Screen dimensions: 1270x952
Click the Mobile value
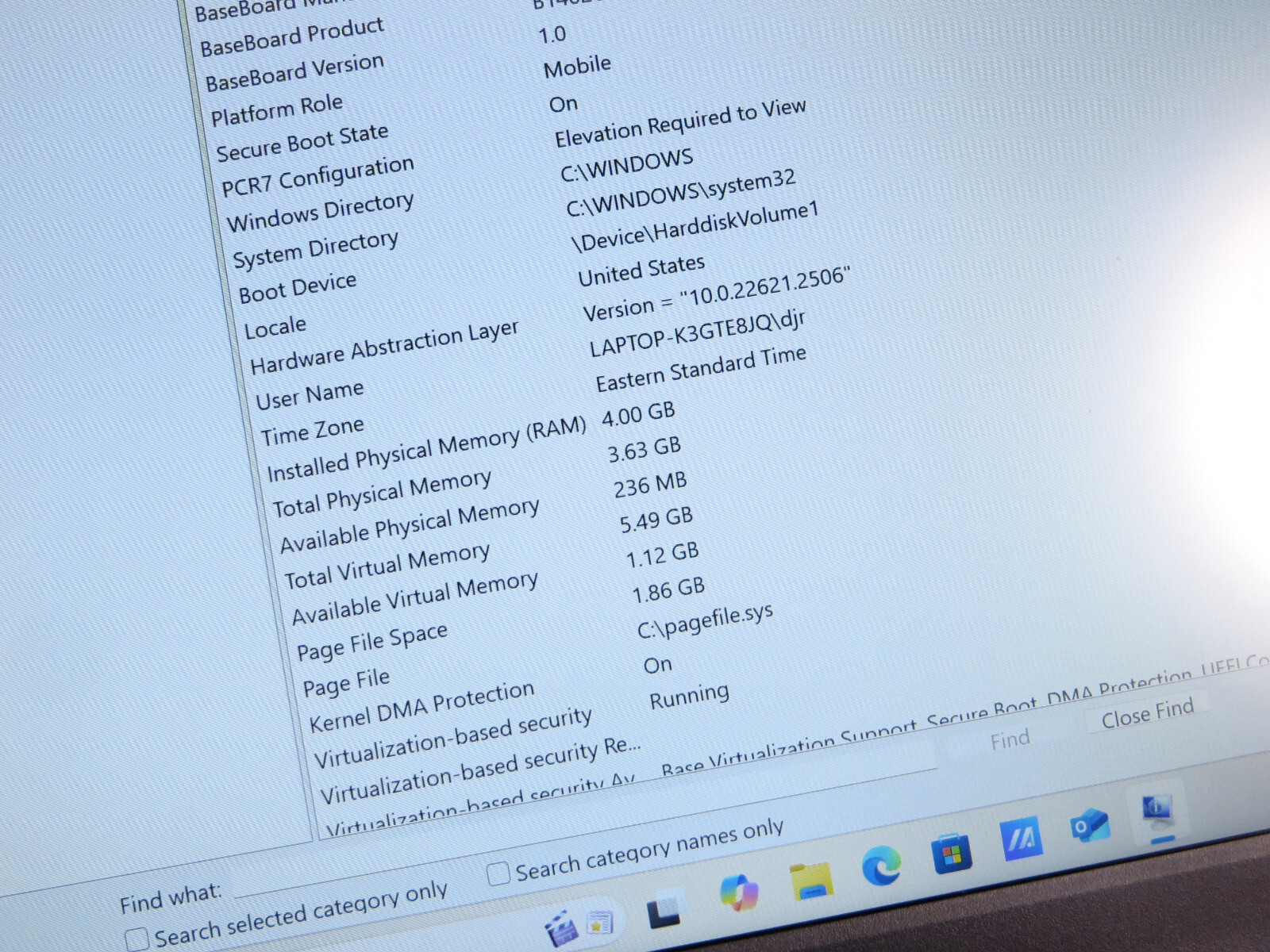pos(577,66)
